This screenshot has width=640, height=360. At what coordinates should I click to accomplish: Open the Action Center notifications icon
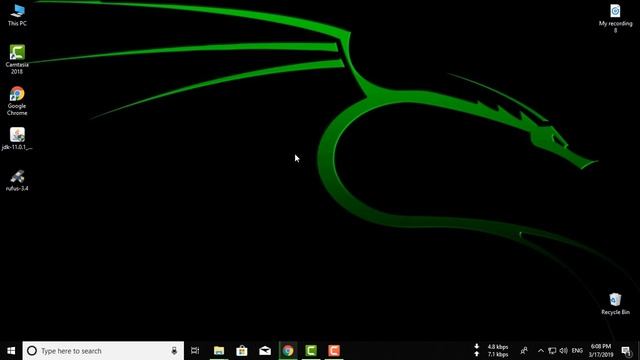pos(626,351)
